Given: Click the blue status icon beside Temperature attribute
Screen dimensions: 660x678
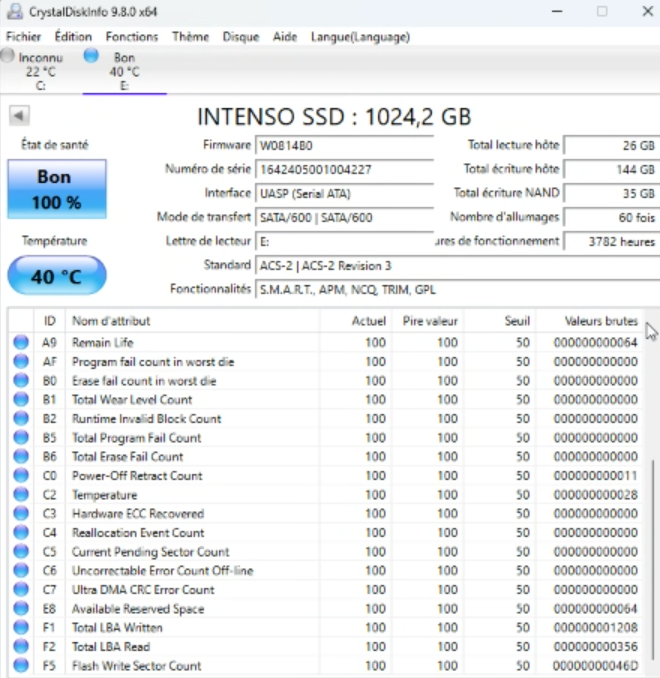Looking at the screenshot, I should 21,495.
